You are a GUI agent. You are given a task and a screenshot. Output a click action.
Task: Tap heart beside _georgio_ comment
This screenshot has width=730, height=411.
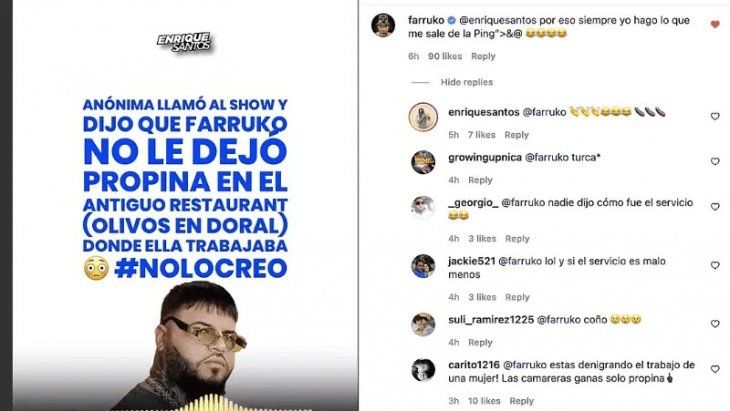(x=715, y=207)
